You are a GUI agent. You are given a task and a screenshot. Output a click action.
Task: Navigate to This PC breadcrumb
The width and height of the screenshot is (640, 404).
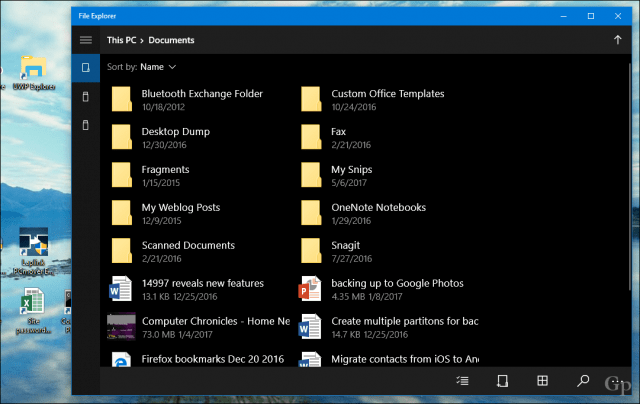click(x=122, y=40)
